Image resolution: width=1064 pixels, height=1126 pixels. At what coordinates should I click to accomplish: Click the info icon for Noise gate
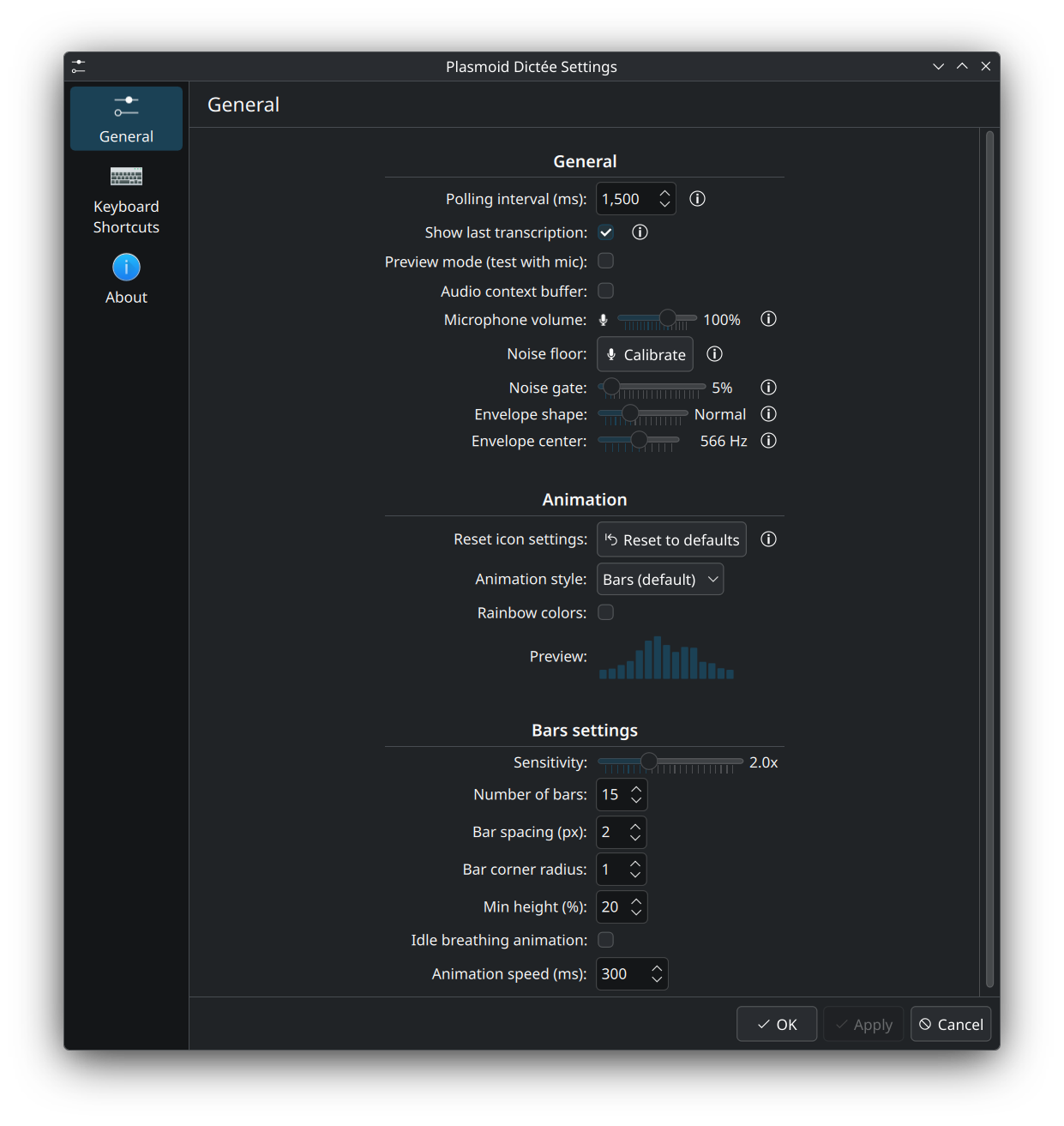[768, 388]
